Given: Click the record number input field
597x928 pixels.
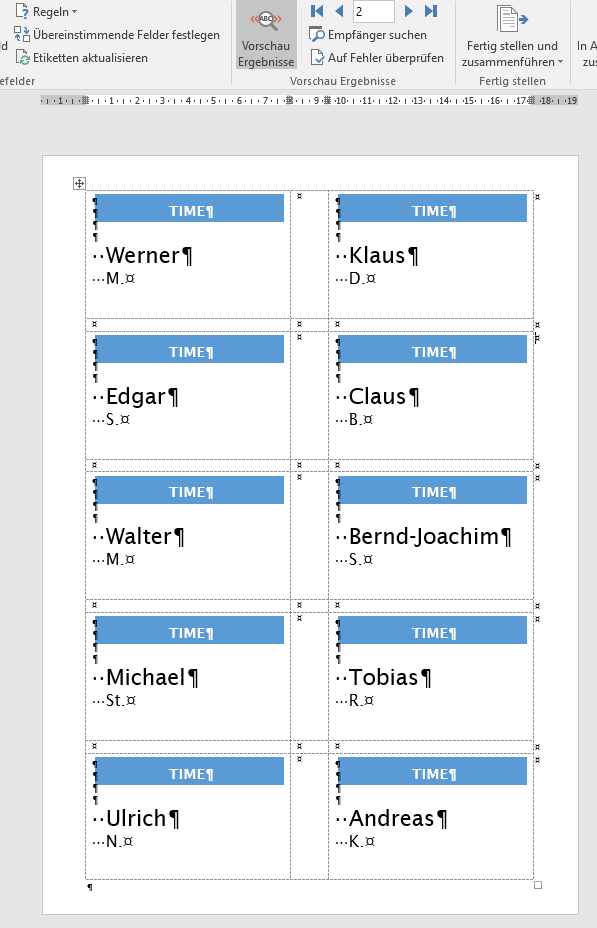Looking at the screenshot, I should pyautogui.click(x=373, y=11).
